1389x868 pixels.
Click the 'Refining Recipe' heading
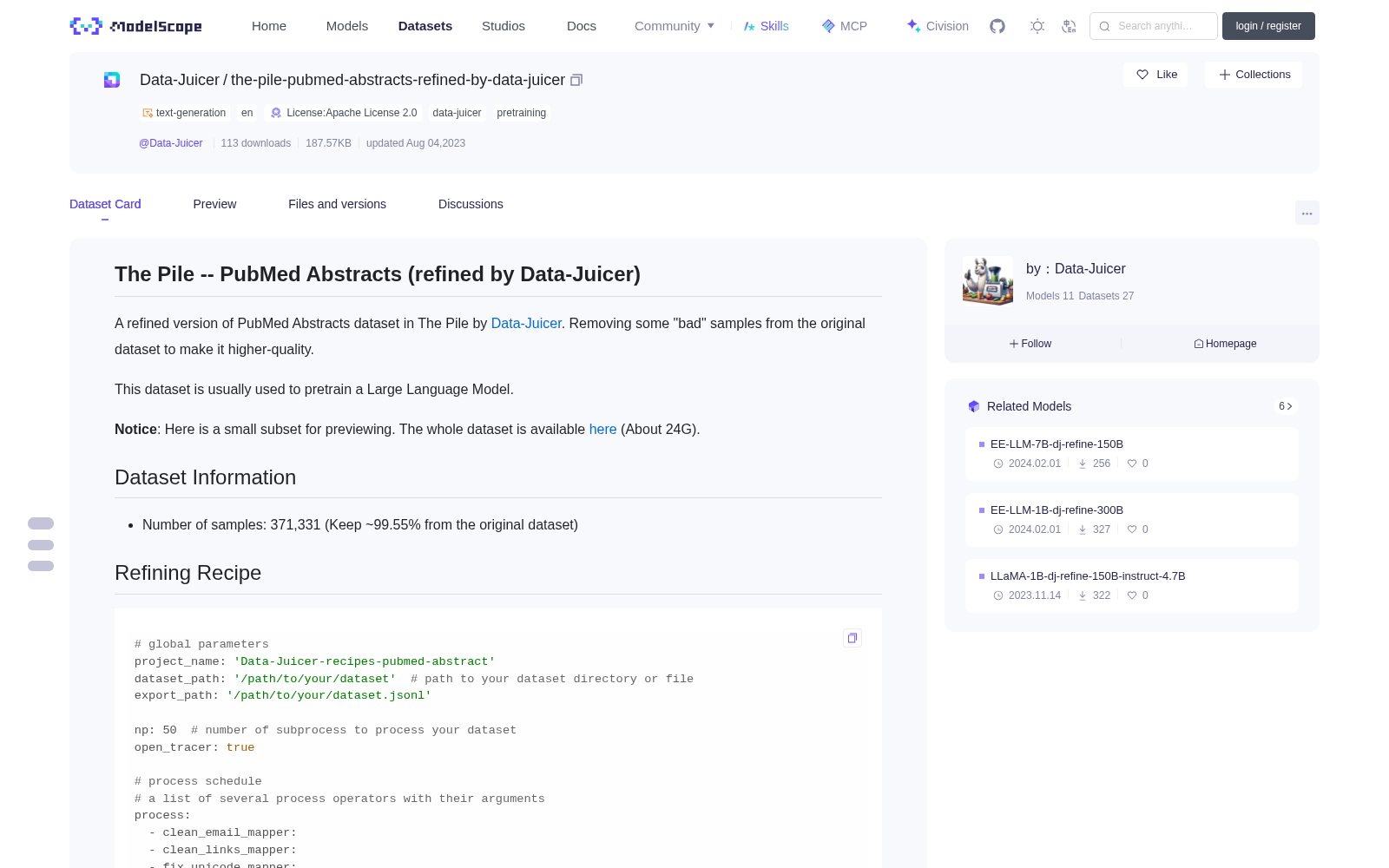coord(188,573)
